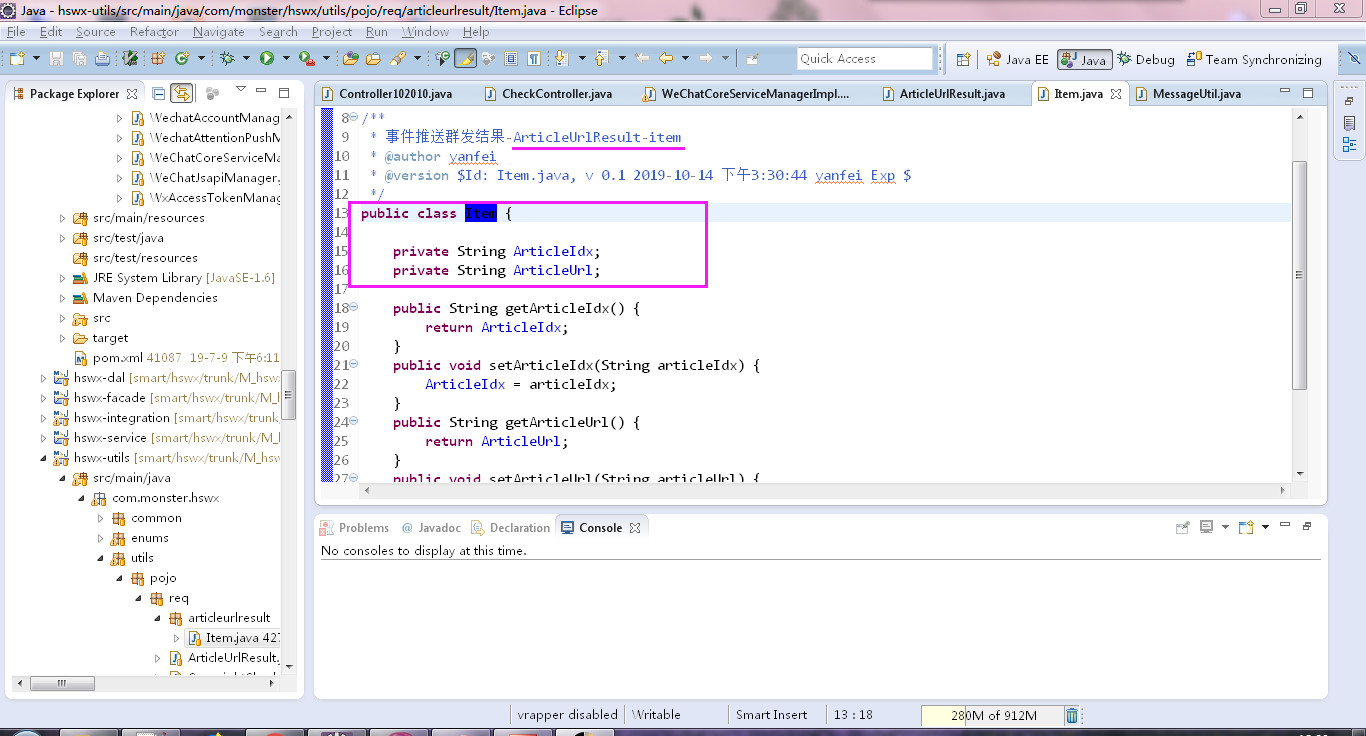Toggle Link with Editor in Package Explorer
Screen dimensions: 1366x736
[181, 93]
